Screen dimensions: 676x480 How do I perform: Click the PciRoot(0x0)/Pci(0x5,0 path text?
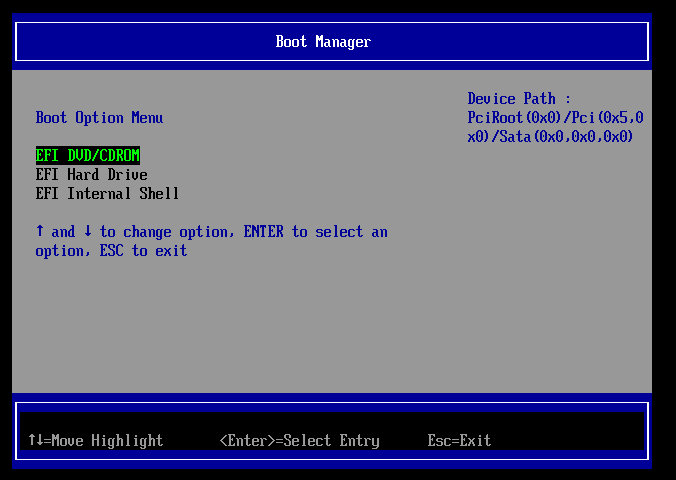[555, 118]
